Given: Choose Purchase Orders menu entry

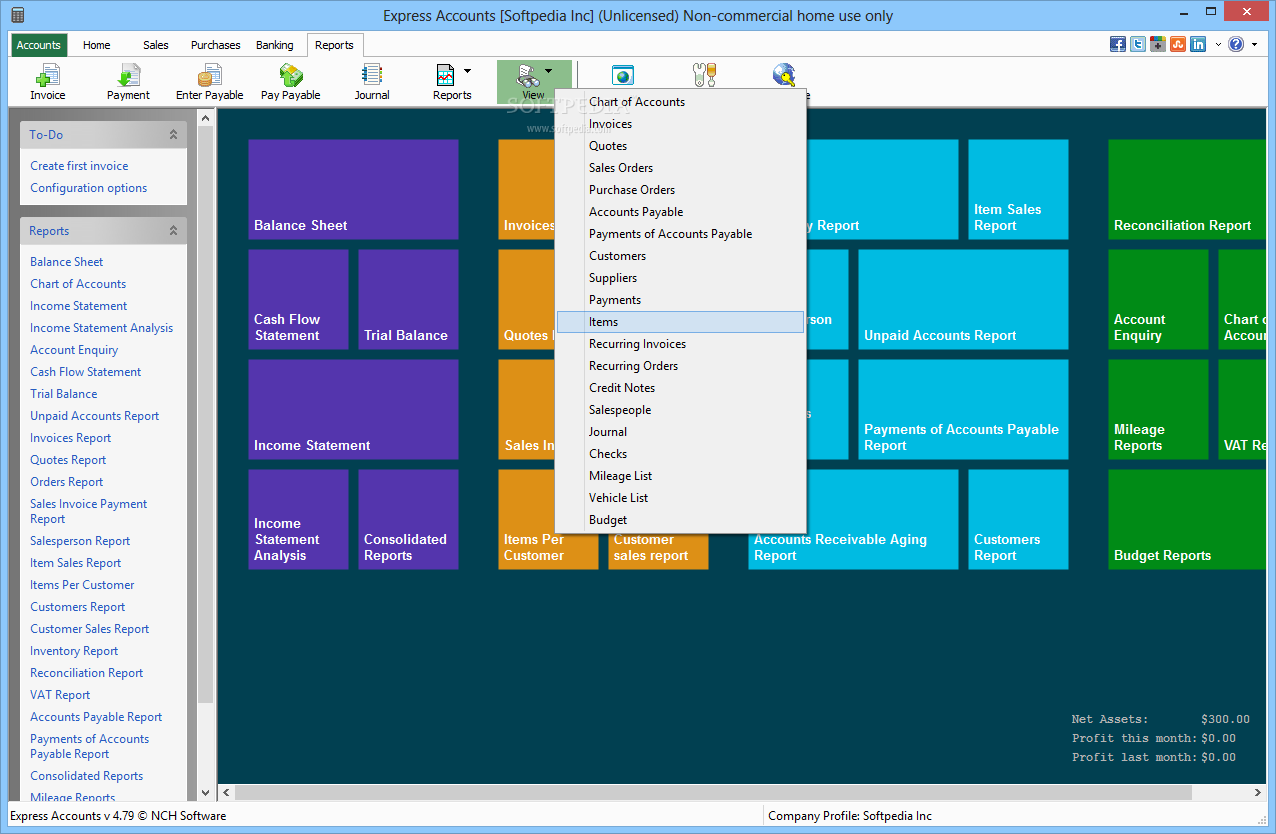Looking at the screenshot, I should tap(681, 190).
